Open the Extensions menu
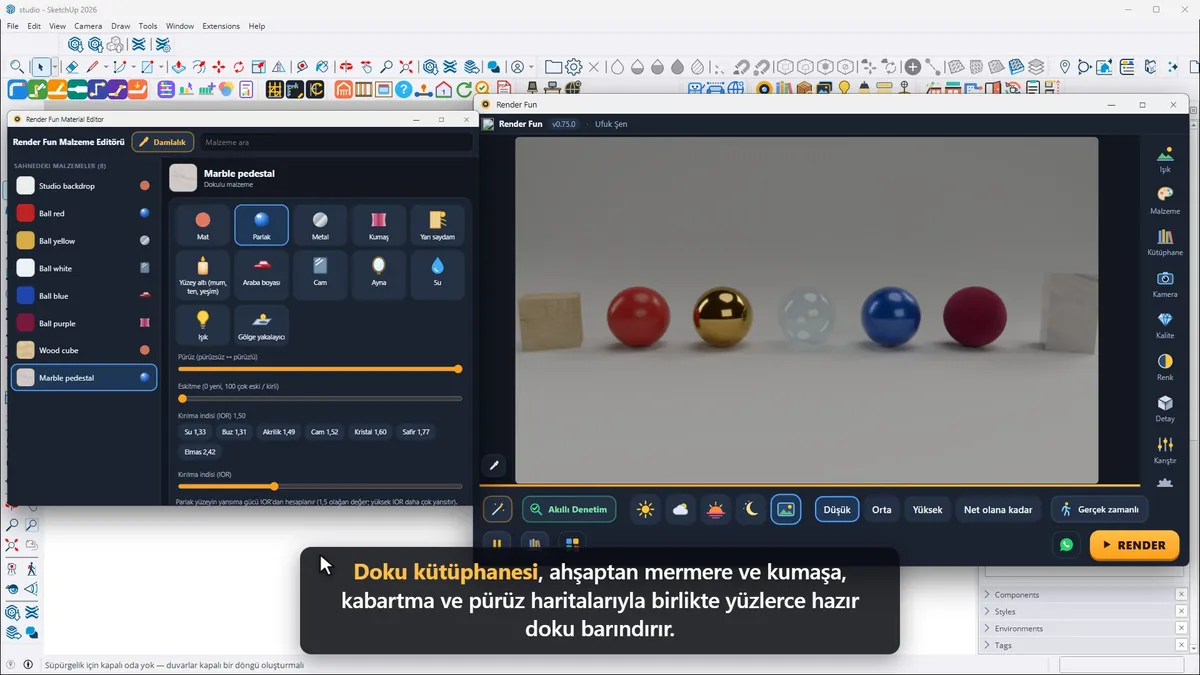The height and width of the screenshot is (675, 1200). [x=221, y=26]
